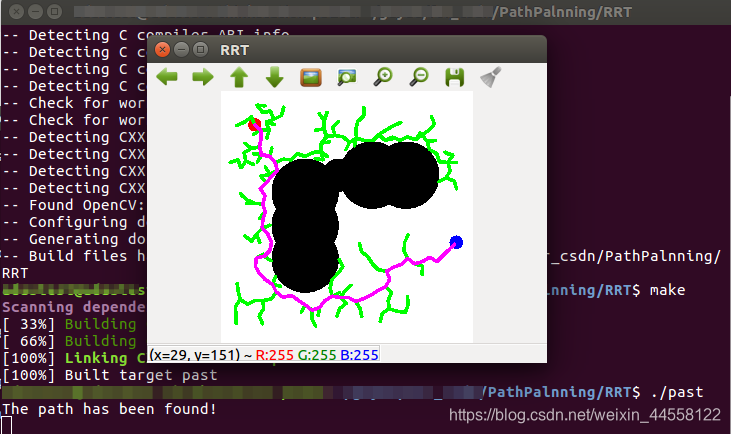Pan image right with the right arrow
This screenshot has width=731, height=434.
[x=203, y=77]
